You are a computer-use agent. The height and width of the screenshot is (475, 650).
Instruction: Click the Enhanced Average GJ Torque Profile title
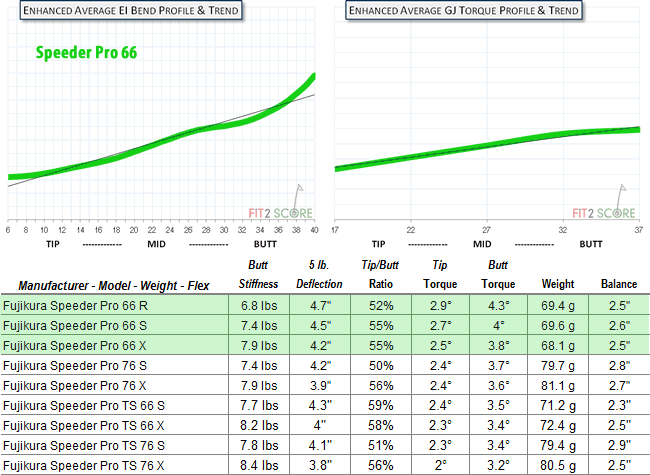[x=463, y=10]
